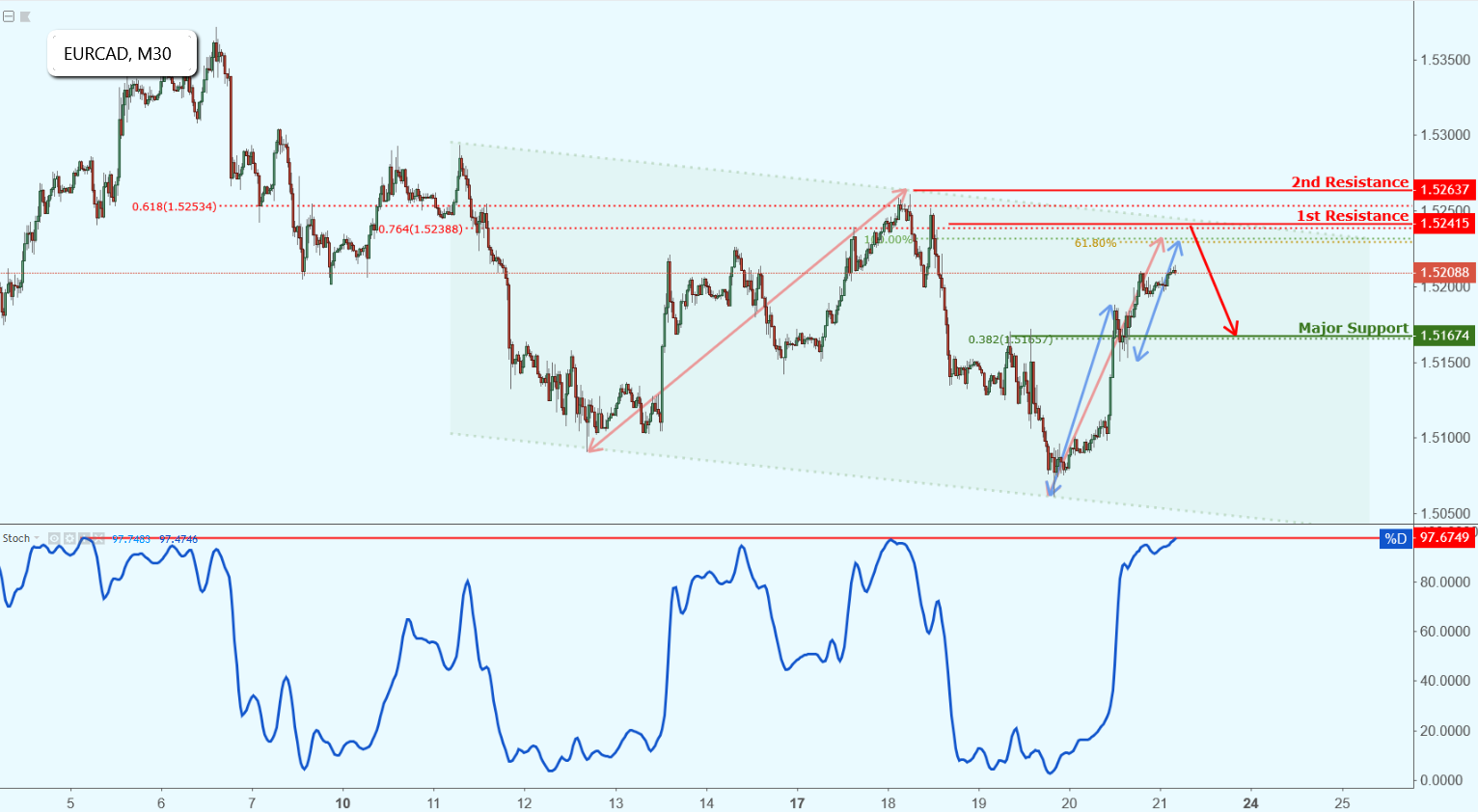The width and height of the screenshot is (1478, 812).
Task: Remove the Stoch indicator with the X icon
Action: tap(98, 538)
